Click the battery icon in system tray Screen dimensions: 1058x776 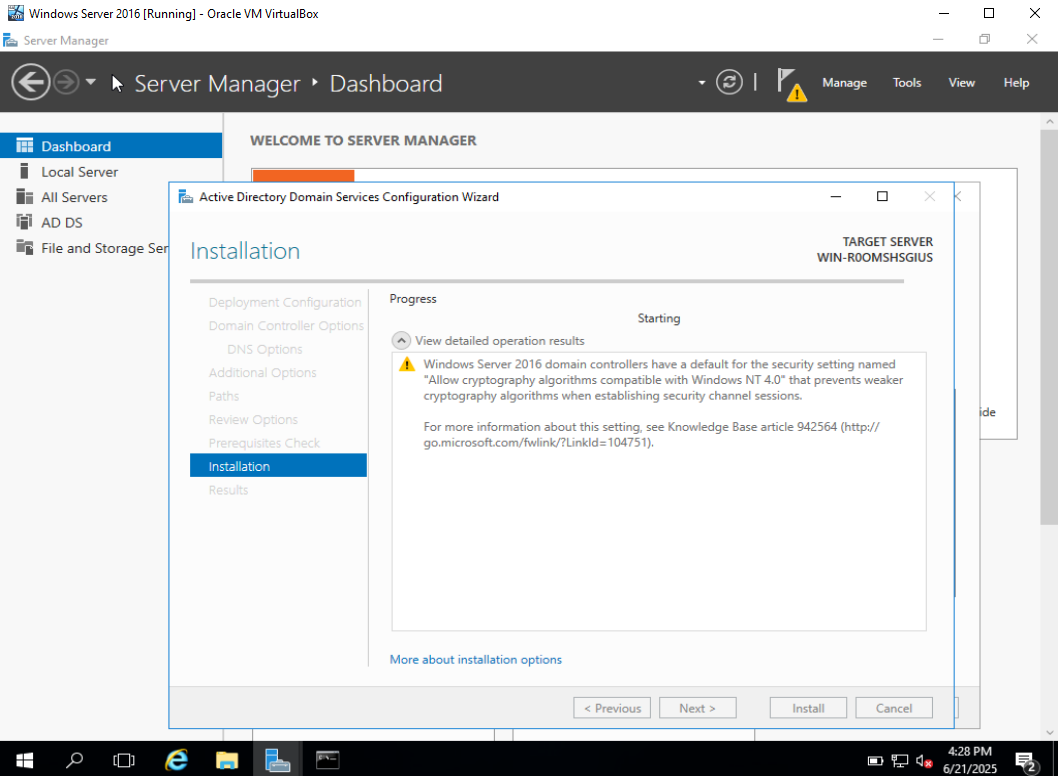point(875,761)
